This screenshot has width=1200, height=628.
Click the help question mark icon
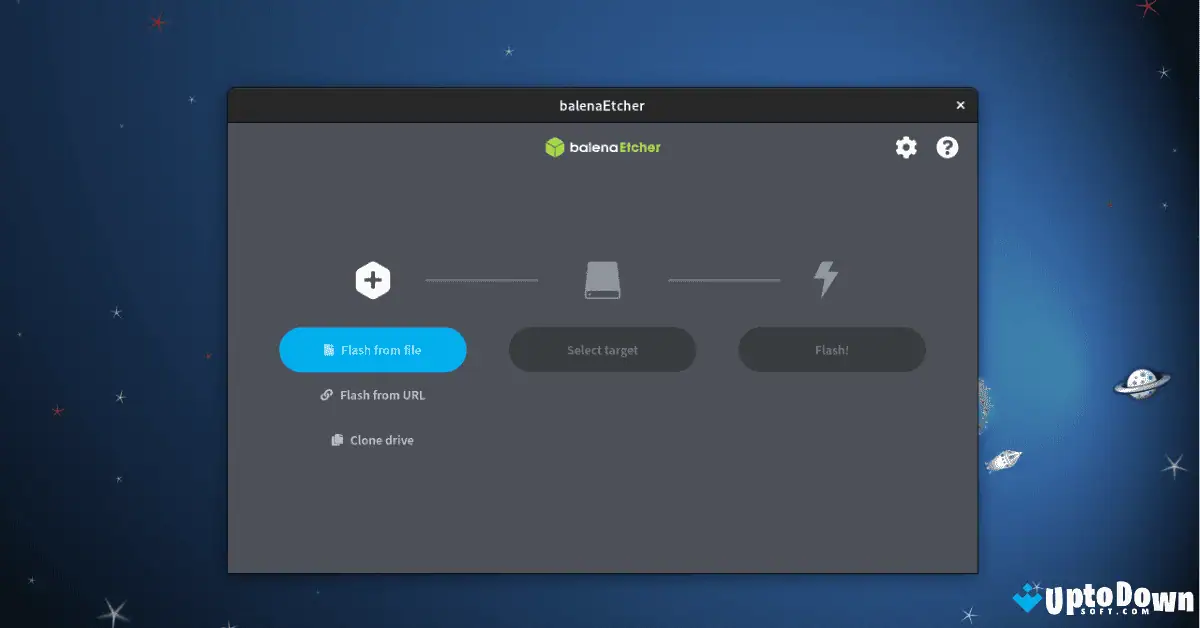point(946,147)
